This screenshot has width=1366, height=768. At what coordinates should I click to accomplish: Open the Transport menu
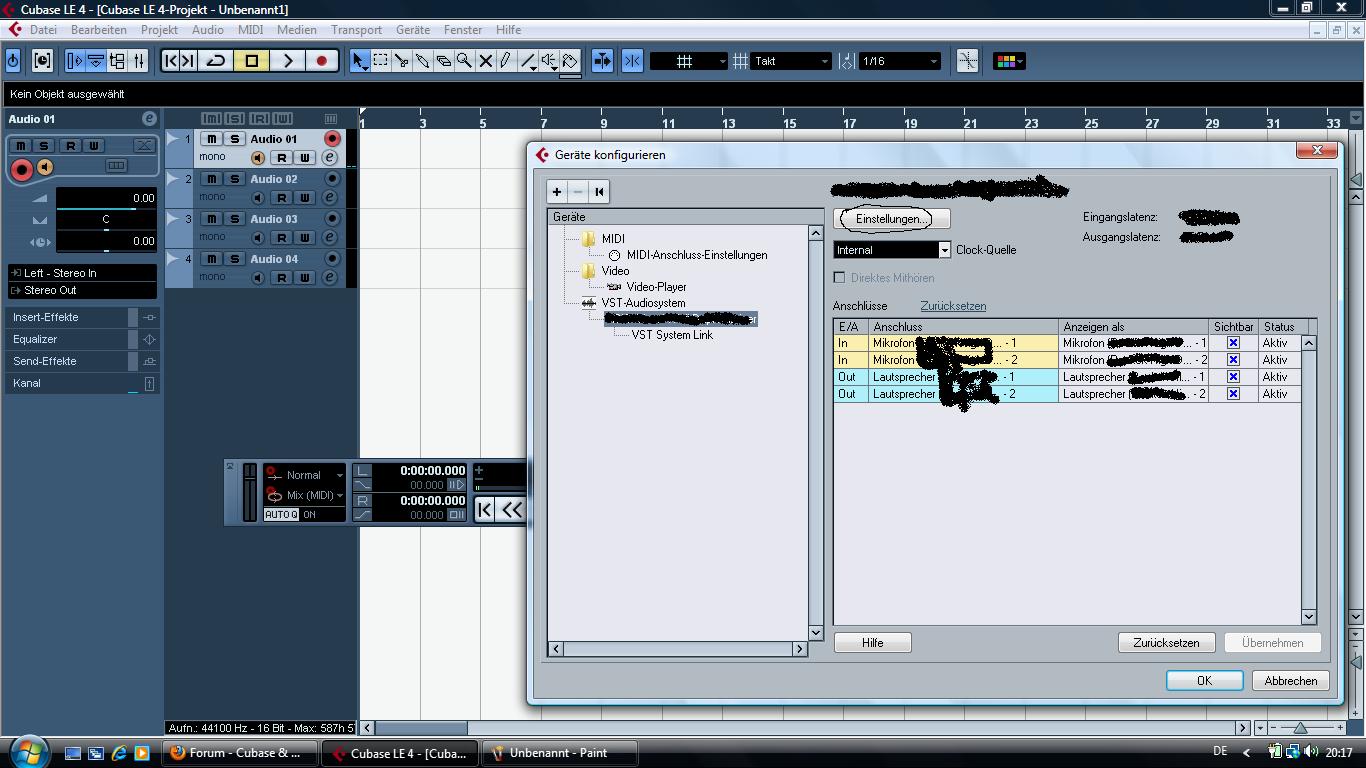click(356, 30)
